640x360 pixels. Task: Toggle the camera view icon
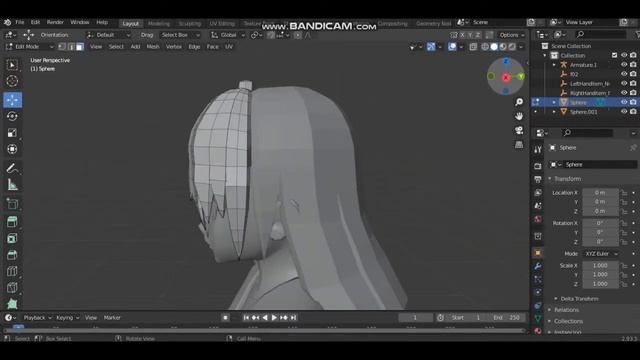coord(519,130)
